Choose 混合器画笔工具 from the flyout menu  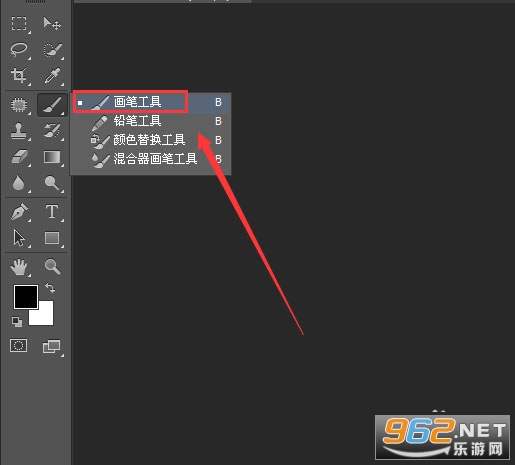150,159
